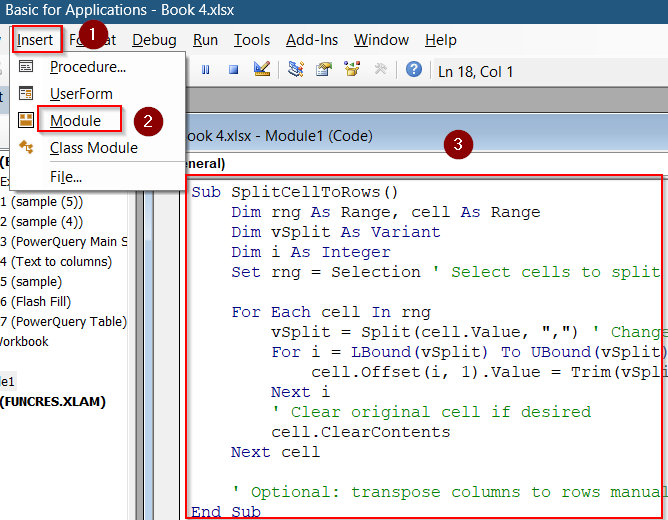
Task: Select sheet 5 (sample) in project tree
Action: [31, 282]
